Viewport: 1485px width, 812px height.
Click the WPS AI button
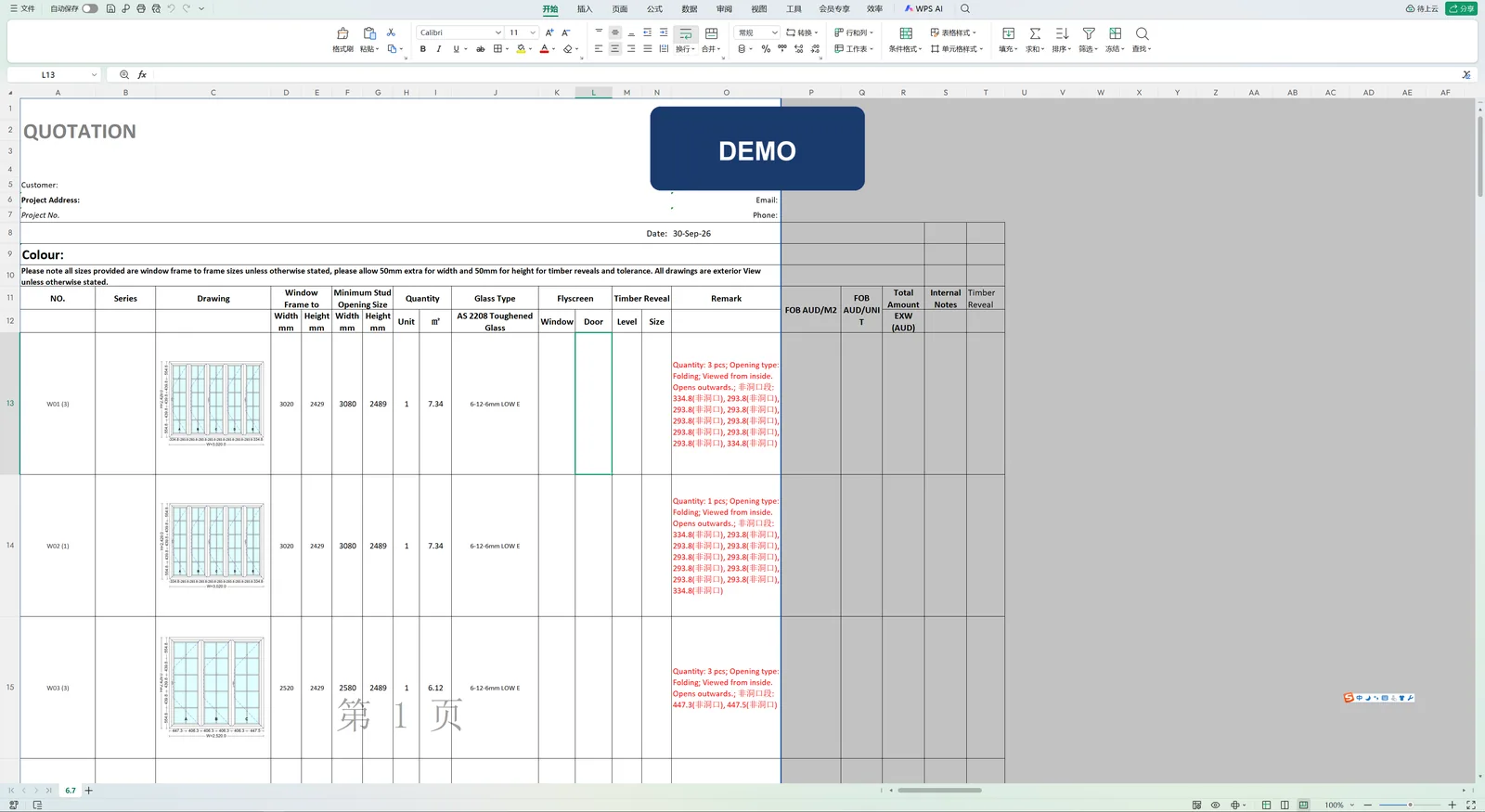(x=923, y=8)
